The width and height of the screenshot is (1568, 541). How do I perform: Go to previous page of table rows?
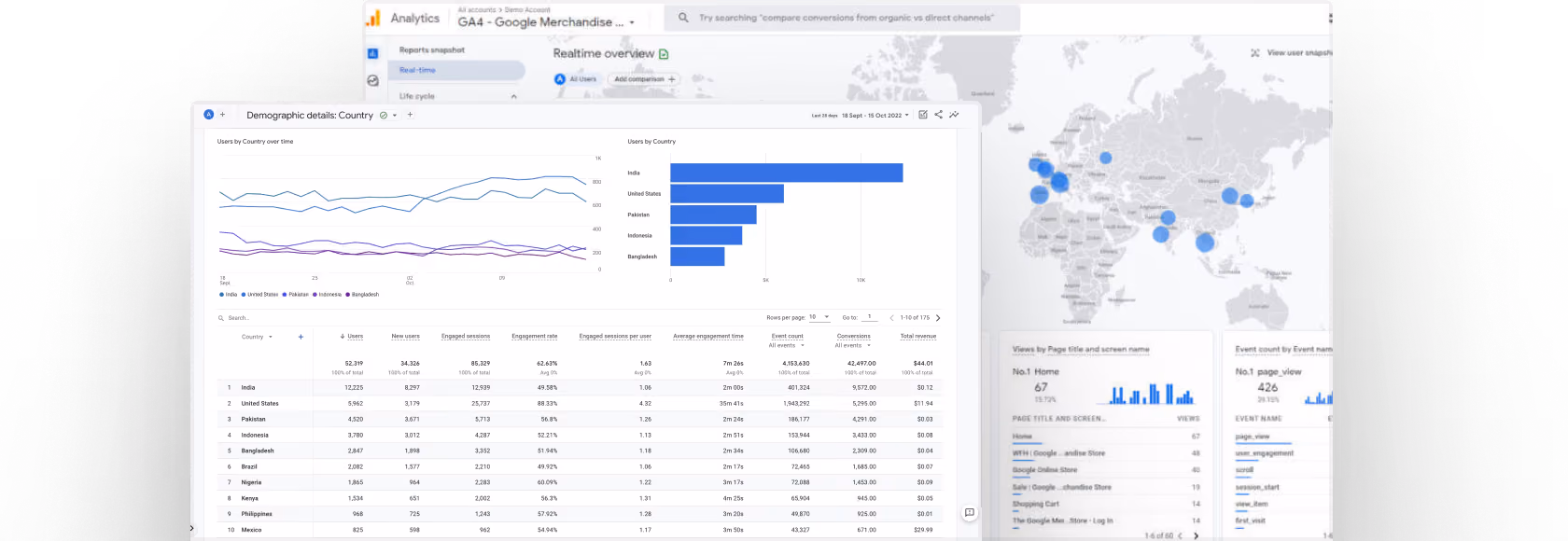point(891,317)
